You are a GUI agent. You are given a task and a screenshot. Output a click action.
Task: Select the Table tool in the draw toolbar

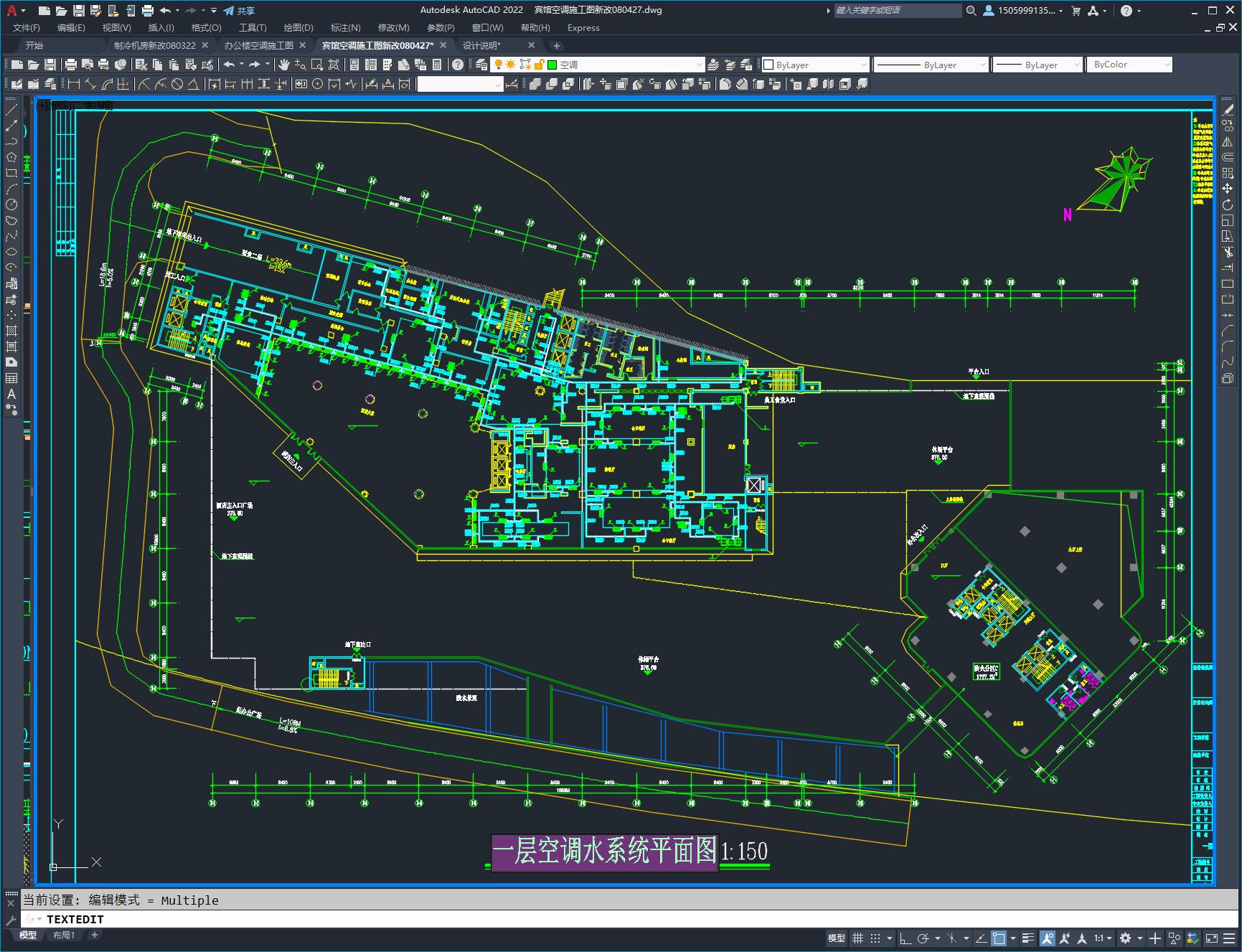click(x=11, y=378)
